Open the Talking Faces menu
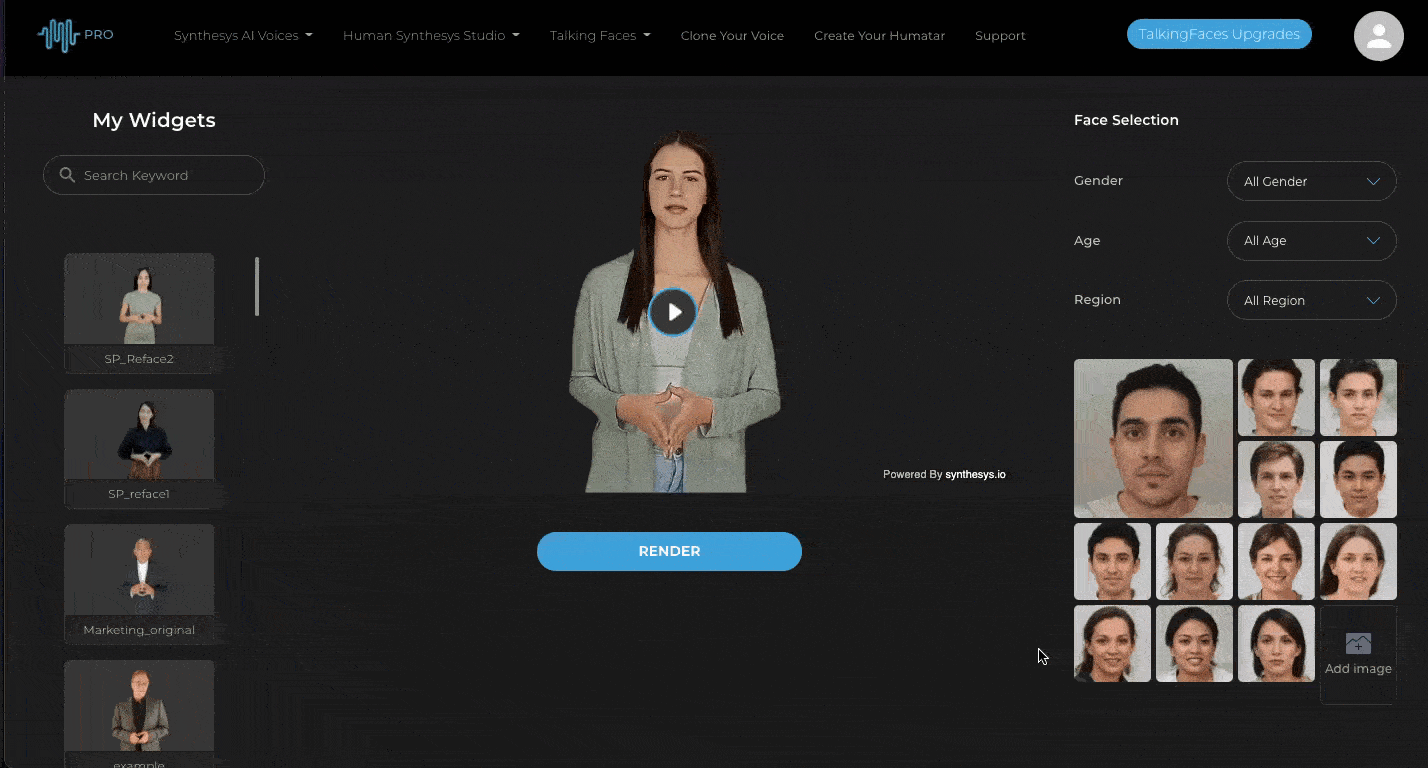This screenshot has height=768, width=1428. click(x=600, y=35)
